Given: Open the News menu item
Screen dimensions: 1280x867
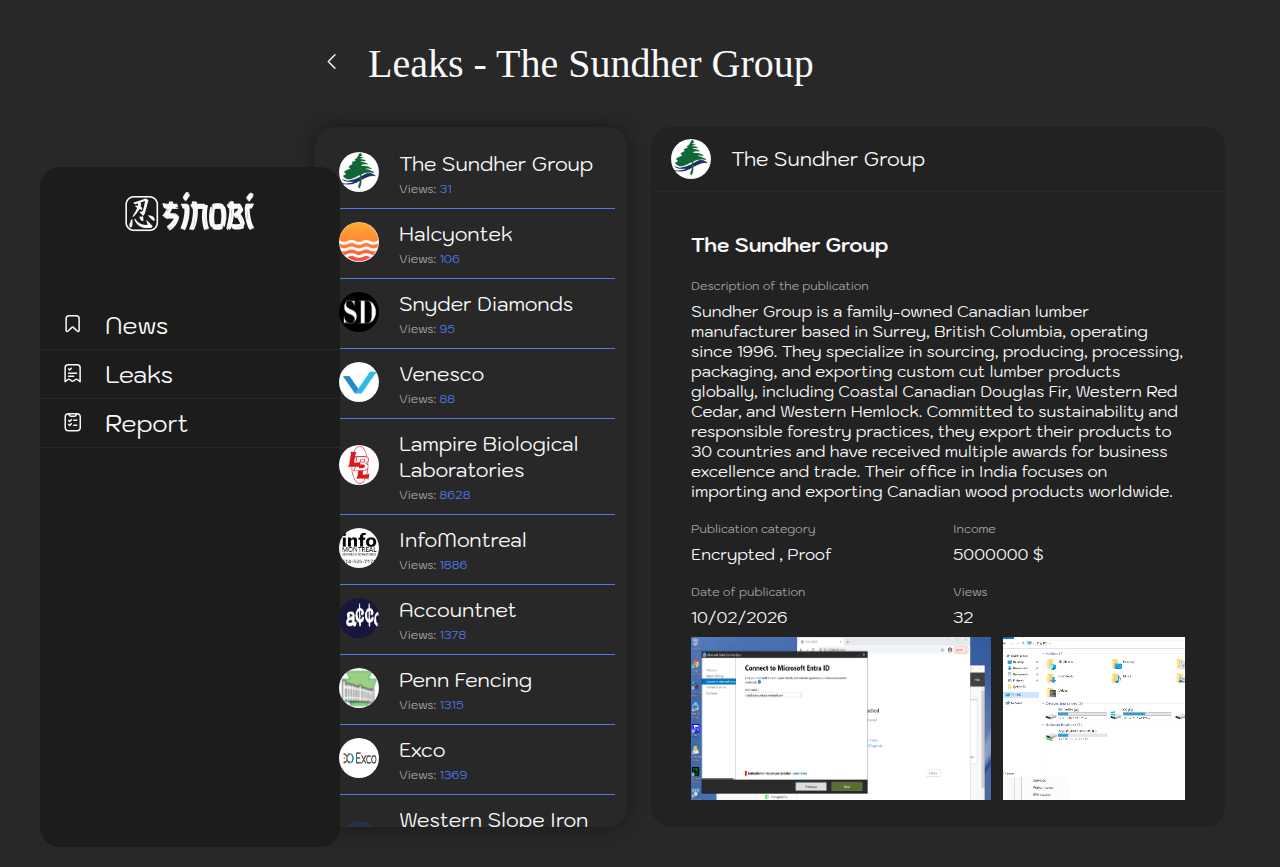Looking at the screenshot, I should [x=137, y=326].
